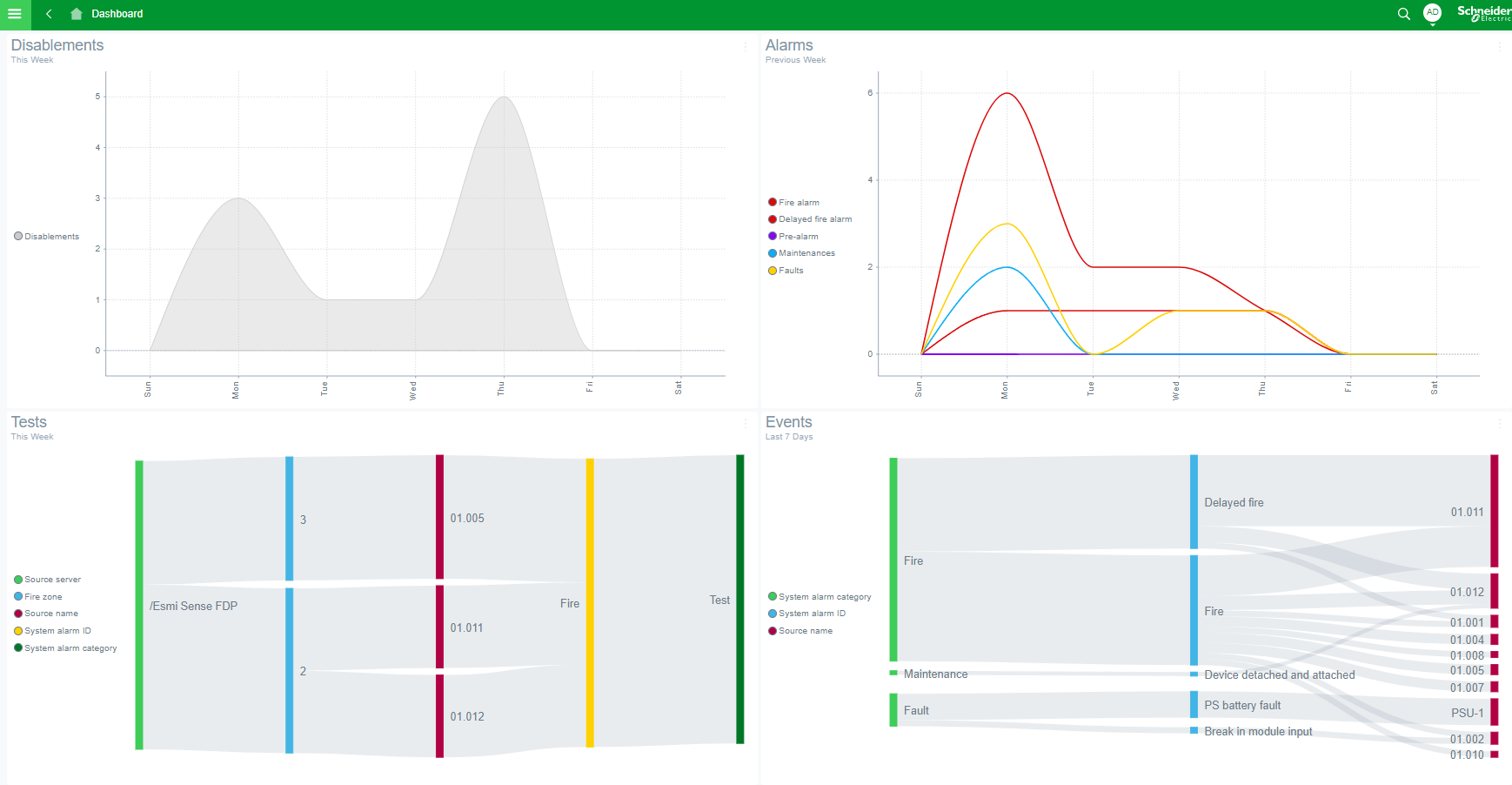Click 'Previous Week' subtitle under Alarms
The image size is (1512, 785).
tap(796, 60)
